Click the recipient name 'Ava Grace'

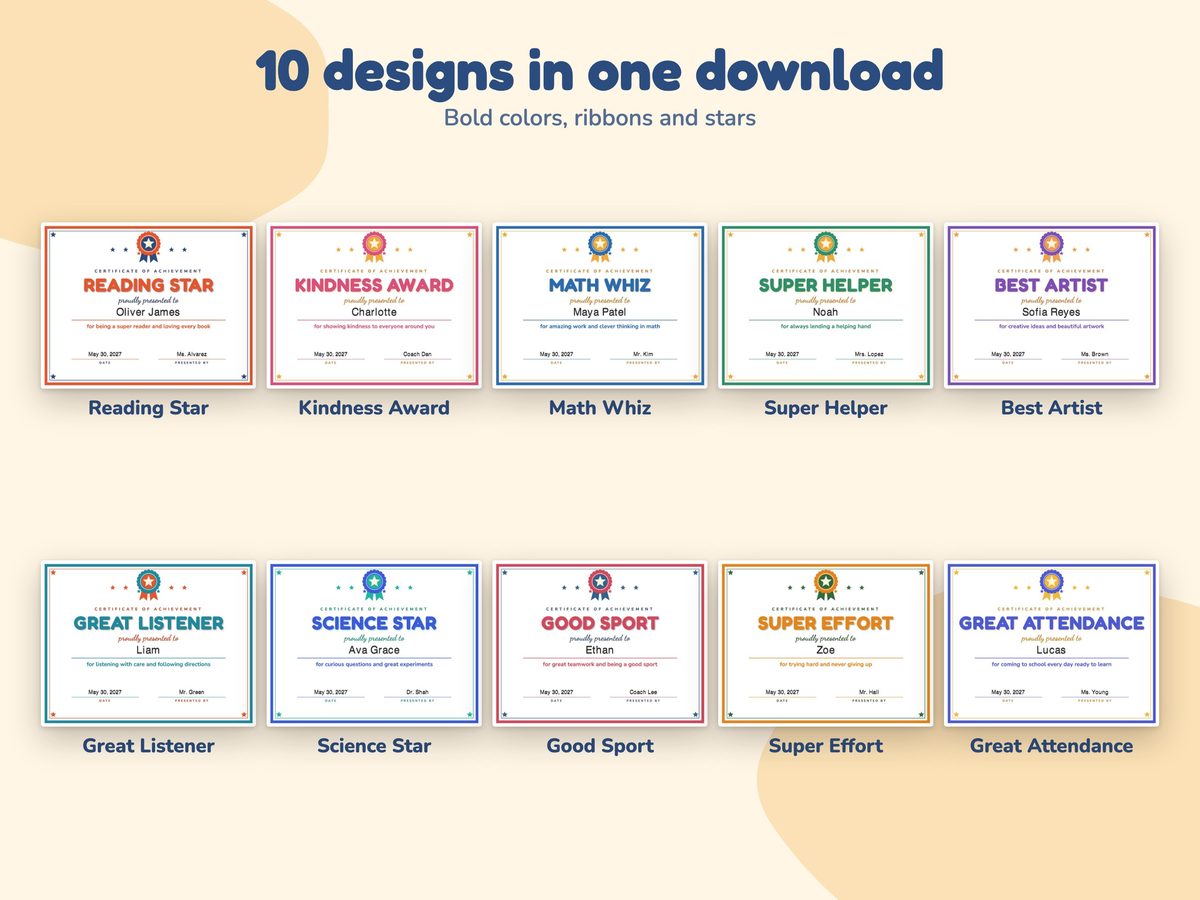tap(374, 650)
